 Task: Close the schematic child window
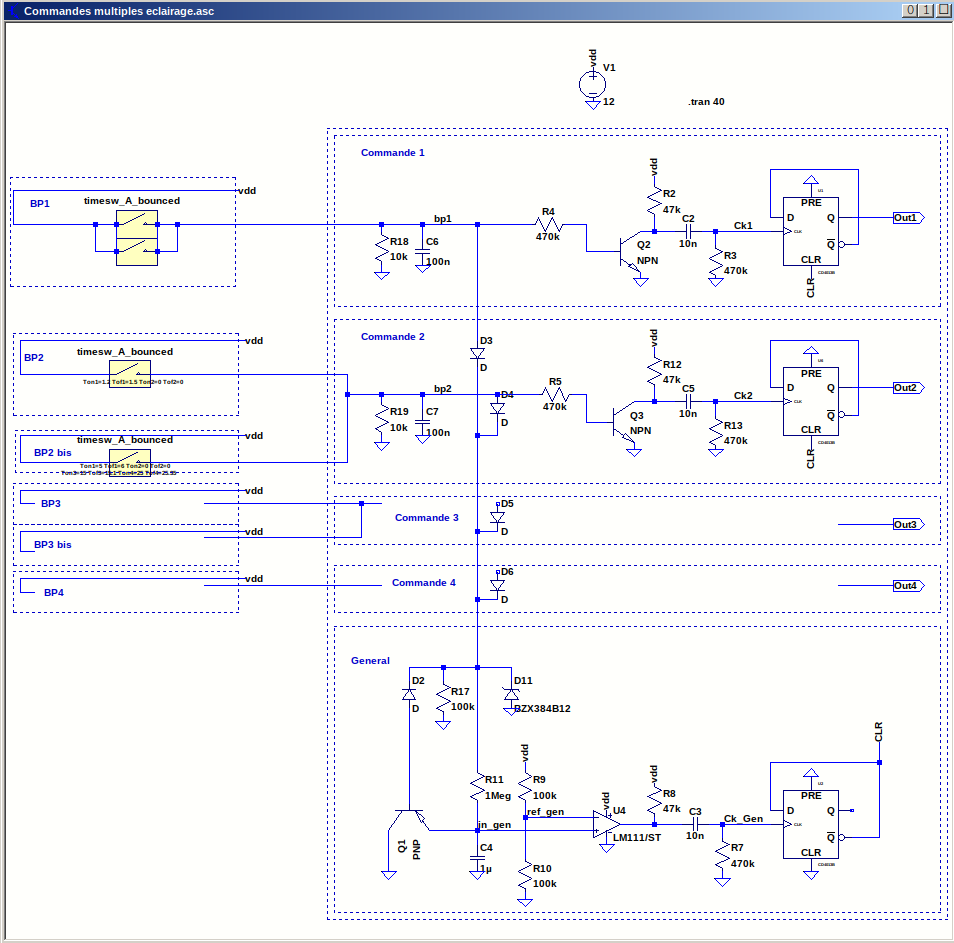point(944,10)
